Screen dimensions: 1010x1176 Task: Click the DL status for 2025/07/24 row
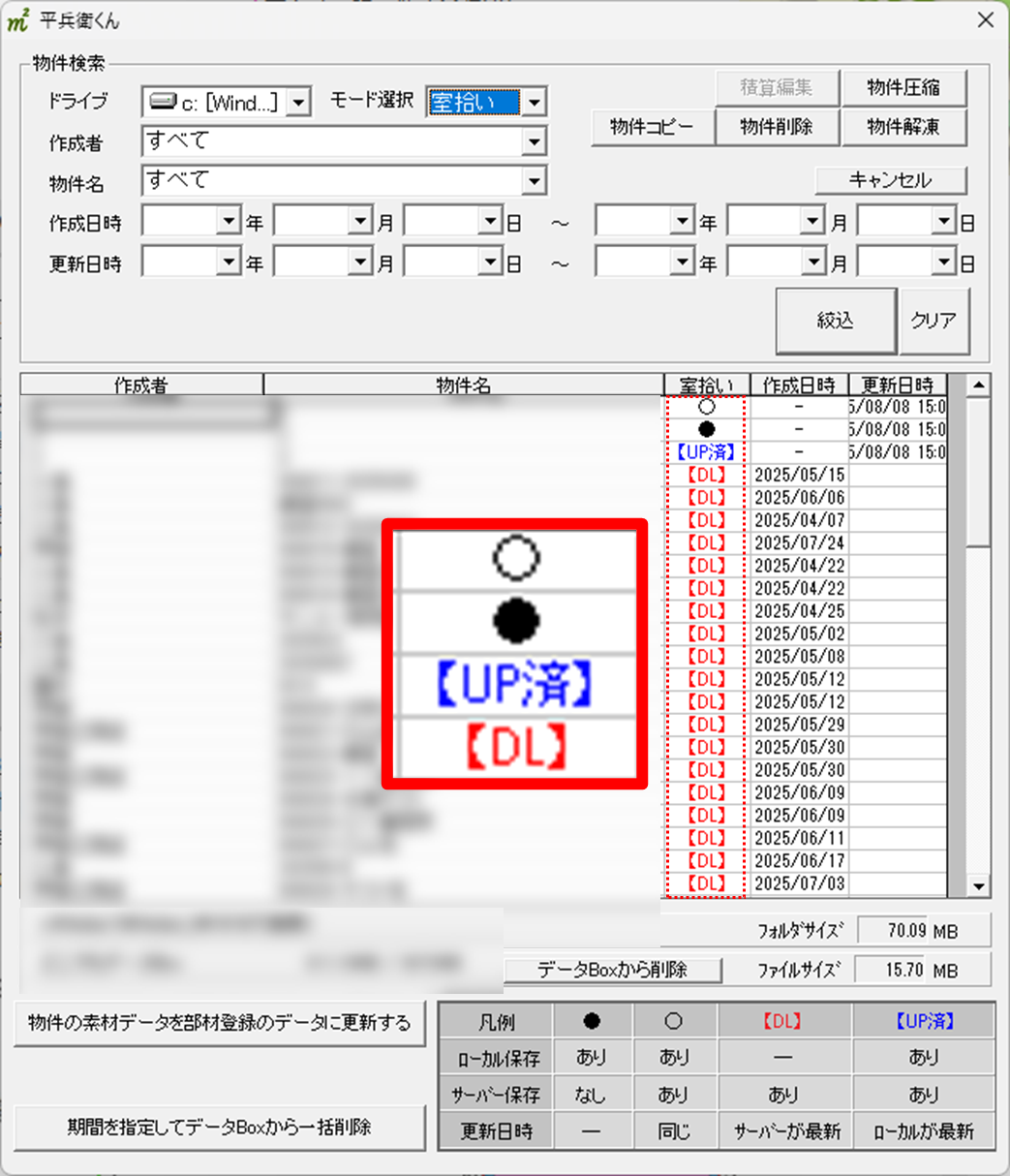coord(706,542)
